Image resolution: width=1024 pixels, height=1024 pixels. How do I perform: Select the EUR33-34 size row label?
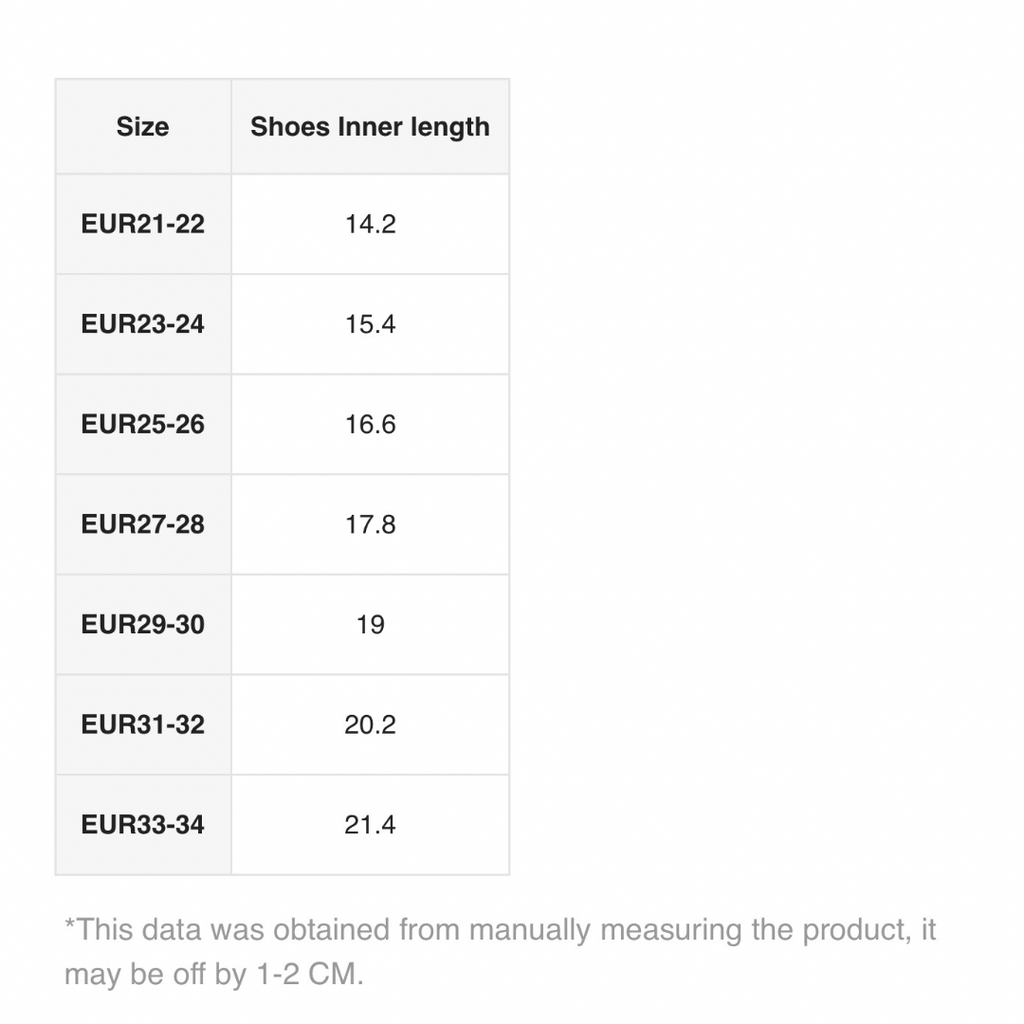coord(142,824)
